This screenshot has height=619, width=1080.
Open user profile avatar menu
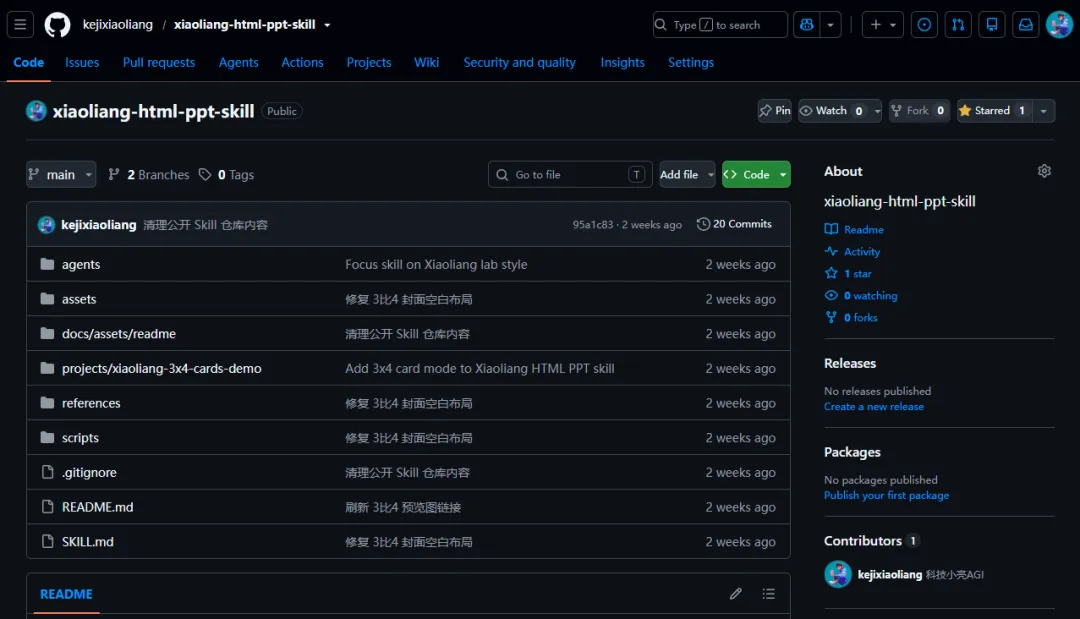pos(1059,25)
